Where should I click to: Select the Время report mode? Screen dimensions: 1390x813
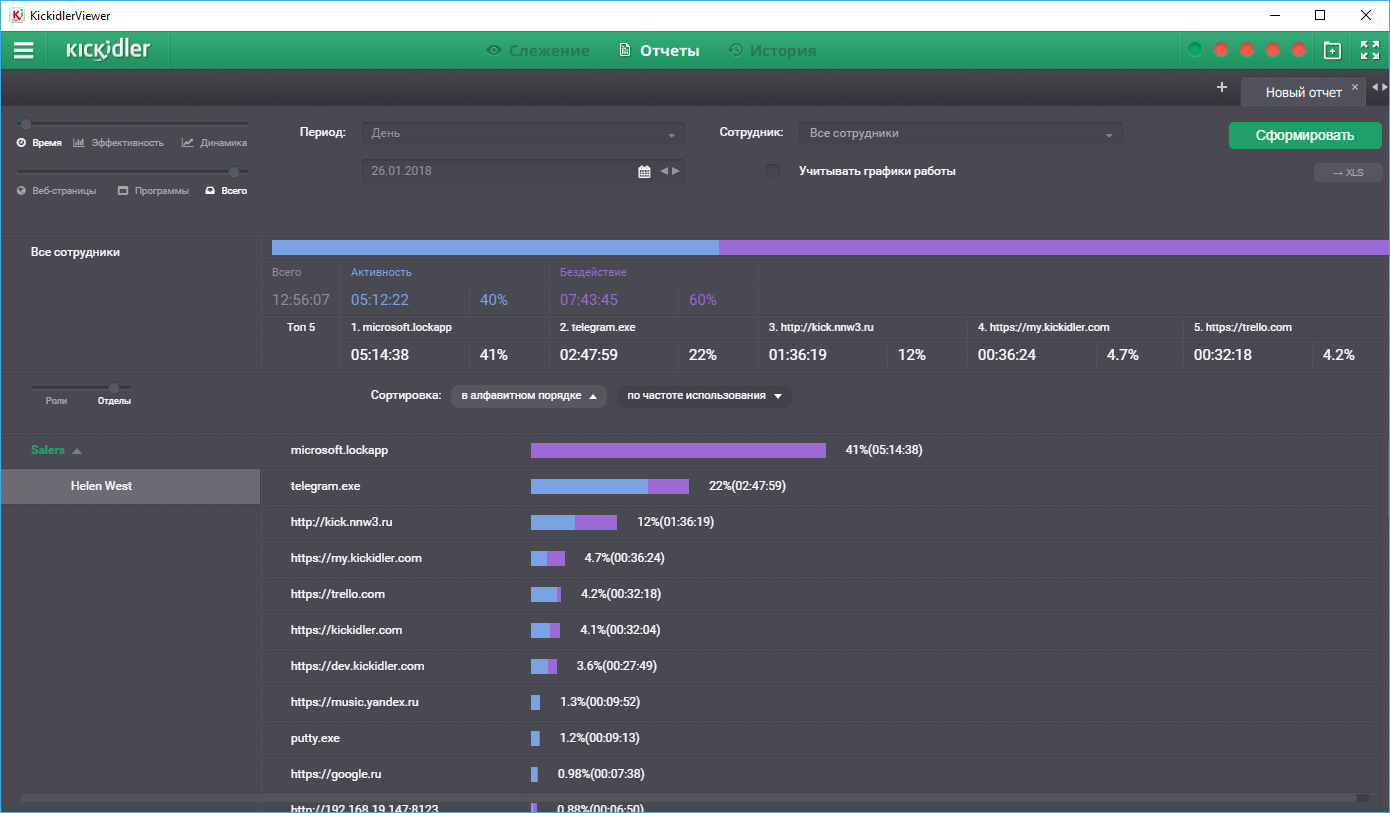coord(39,143)
